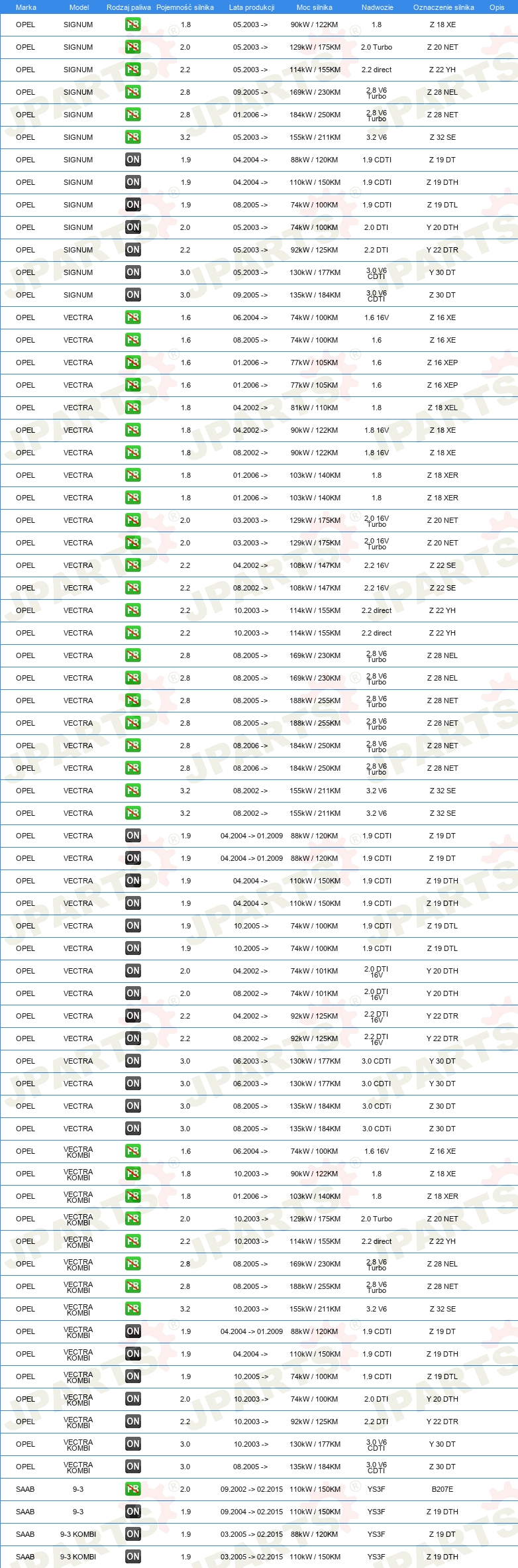Image resolution: width=518 pixels, height=1568 pixels.
Task: Click 155kW / 211KM in Signum row
Action: 315,137
